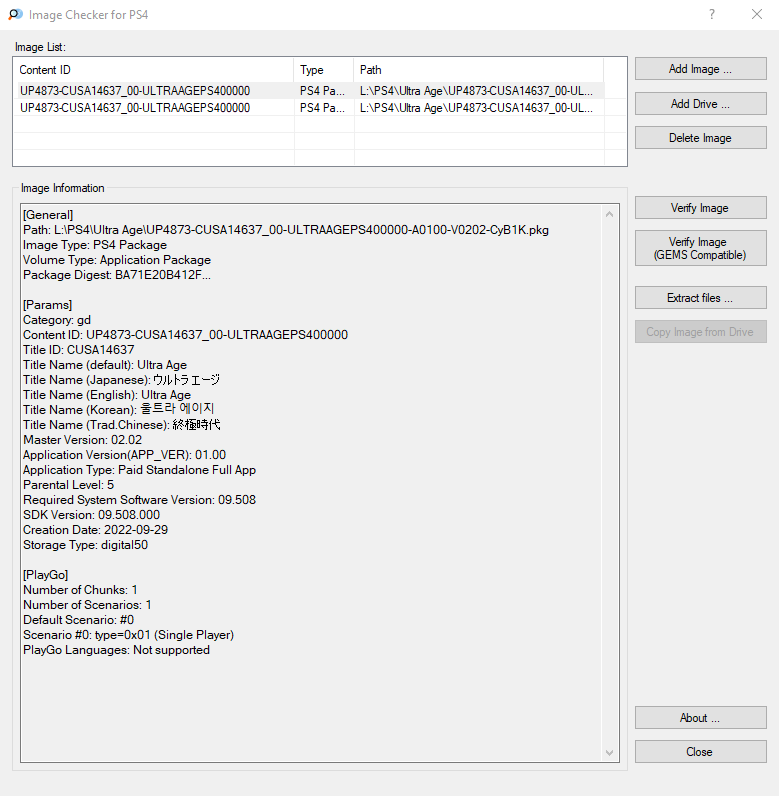This screenshot has width=779, height=796.
Task: Click the Add Image button
Action: tap(700, 69)
